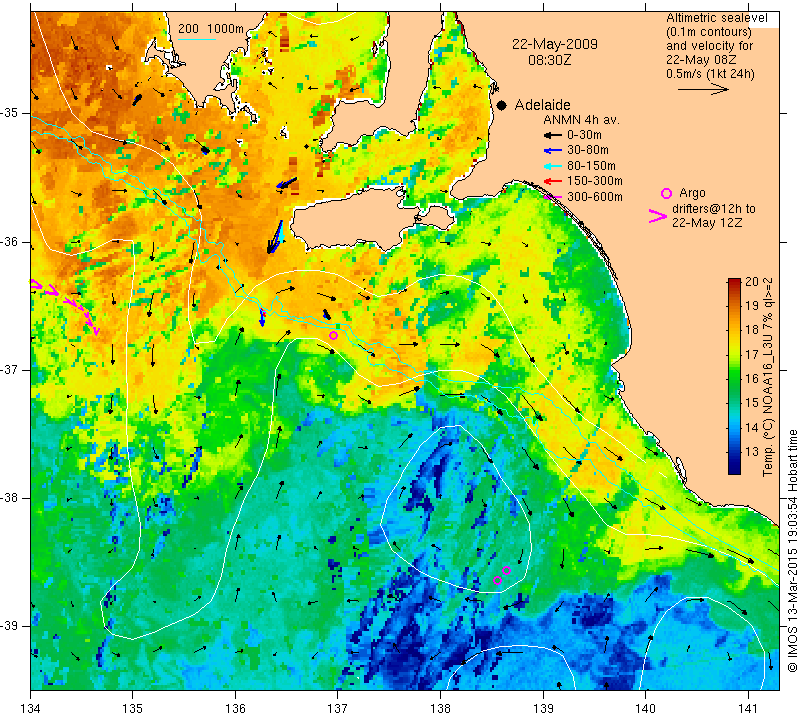
Task: Click the latitude axis label -39
Action: click(x=10, y=626)
